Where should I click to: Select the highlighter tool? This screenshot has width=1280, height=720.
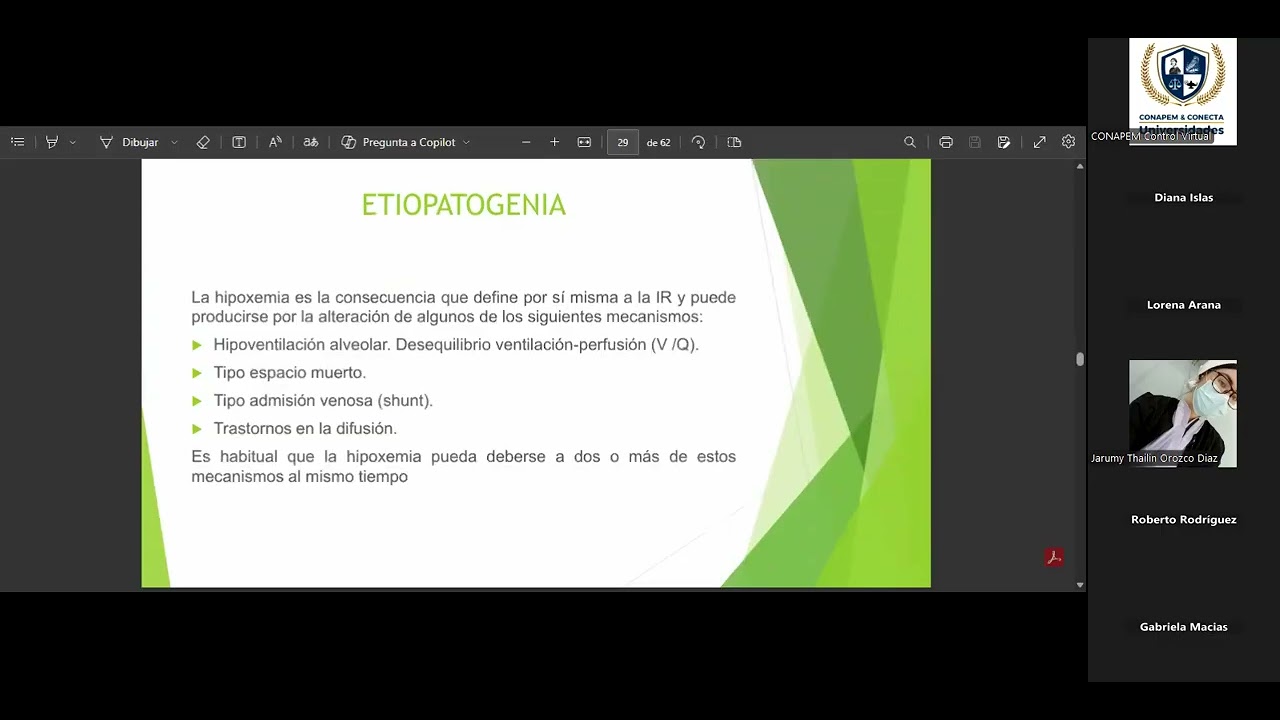click(x=52, y=142)
